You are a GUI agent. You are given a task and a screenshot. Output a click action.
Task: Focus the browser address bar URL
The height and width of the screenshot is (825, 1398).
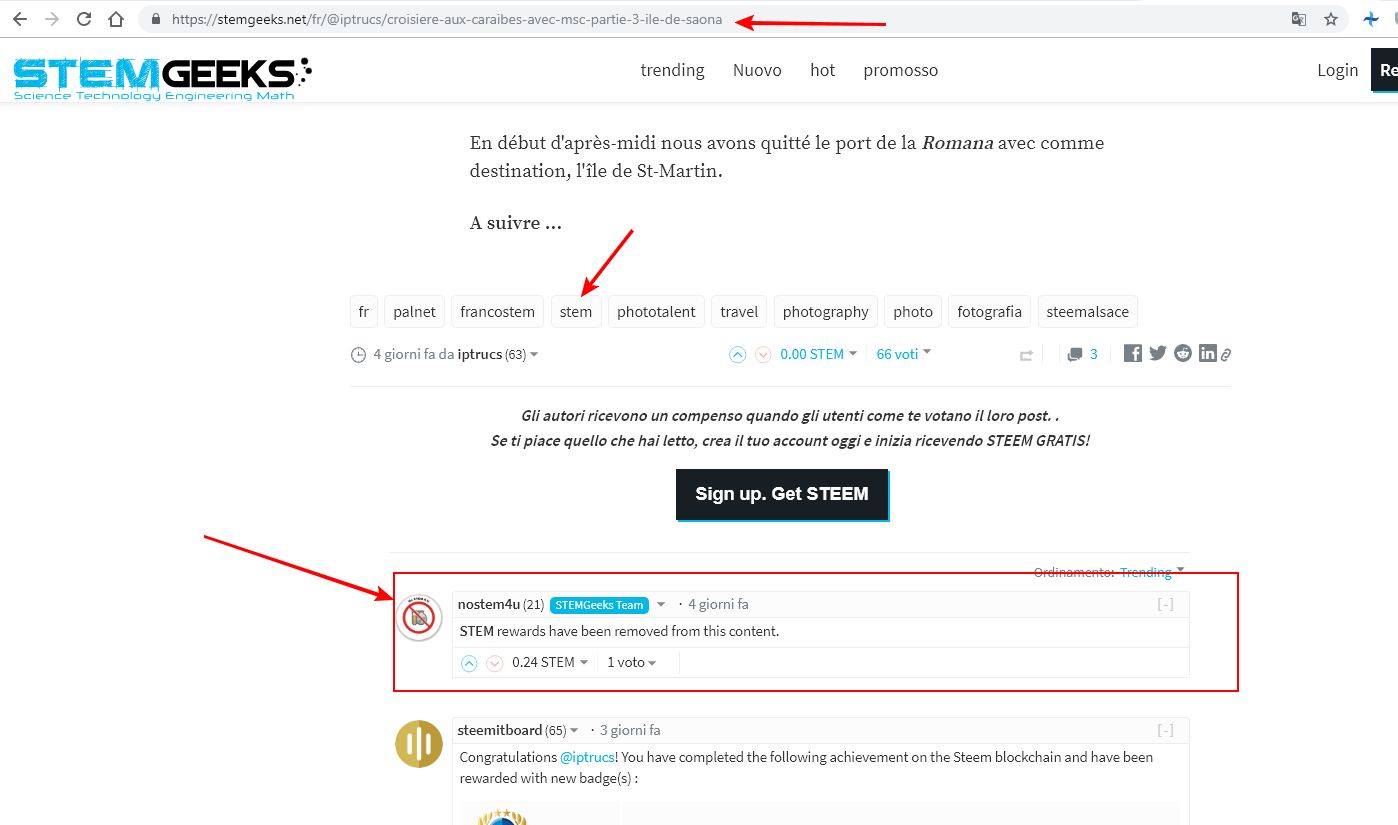click(x=446, y=19)
